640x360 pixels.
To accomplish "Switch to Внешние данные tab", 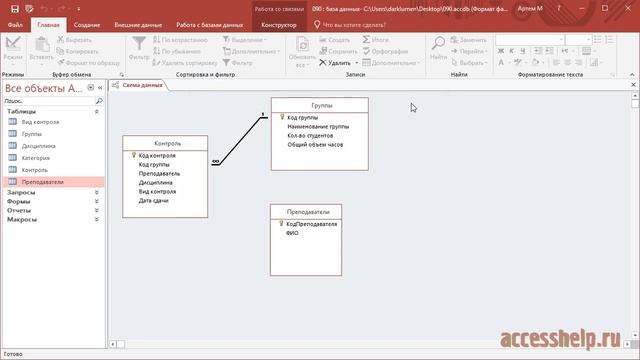I will pyautogui.click(x=138, y=25).
